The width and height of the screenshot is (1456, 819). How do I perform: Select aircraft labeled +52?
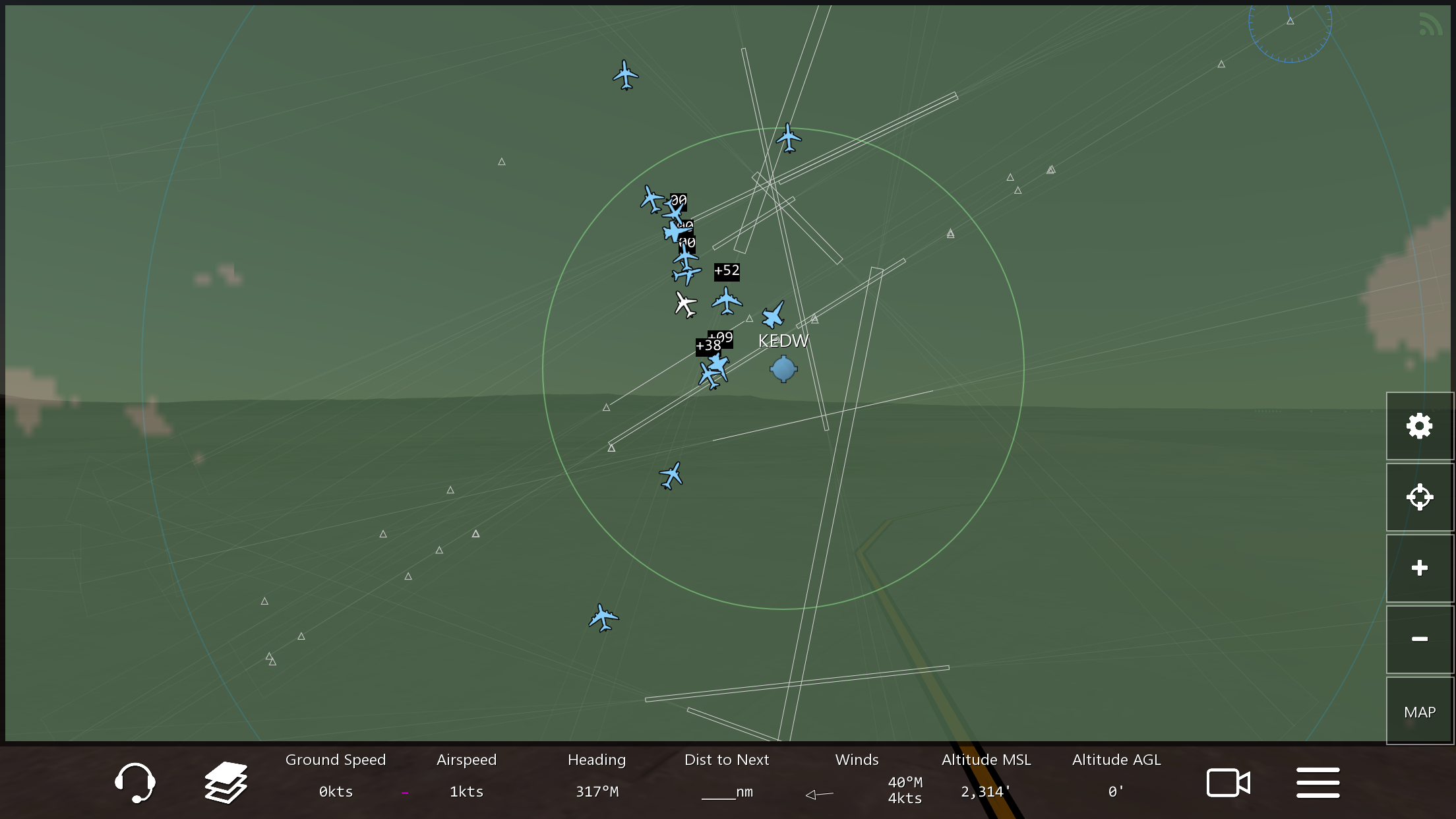(727, 301)
